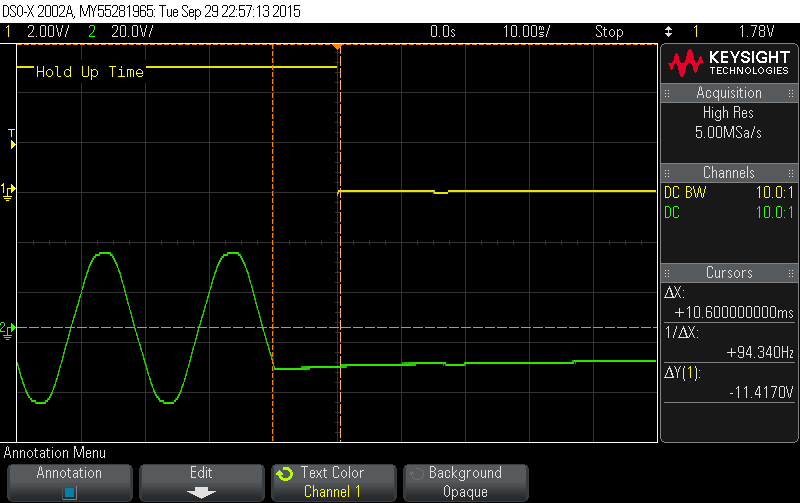Screen dimensions: 800x503
Task: Click the 1.78V trigger level value
Action: 757,32
